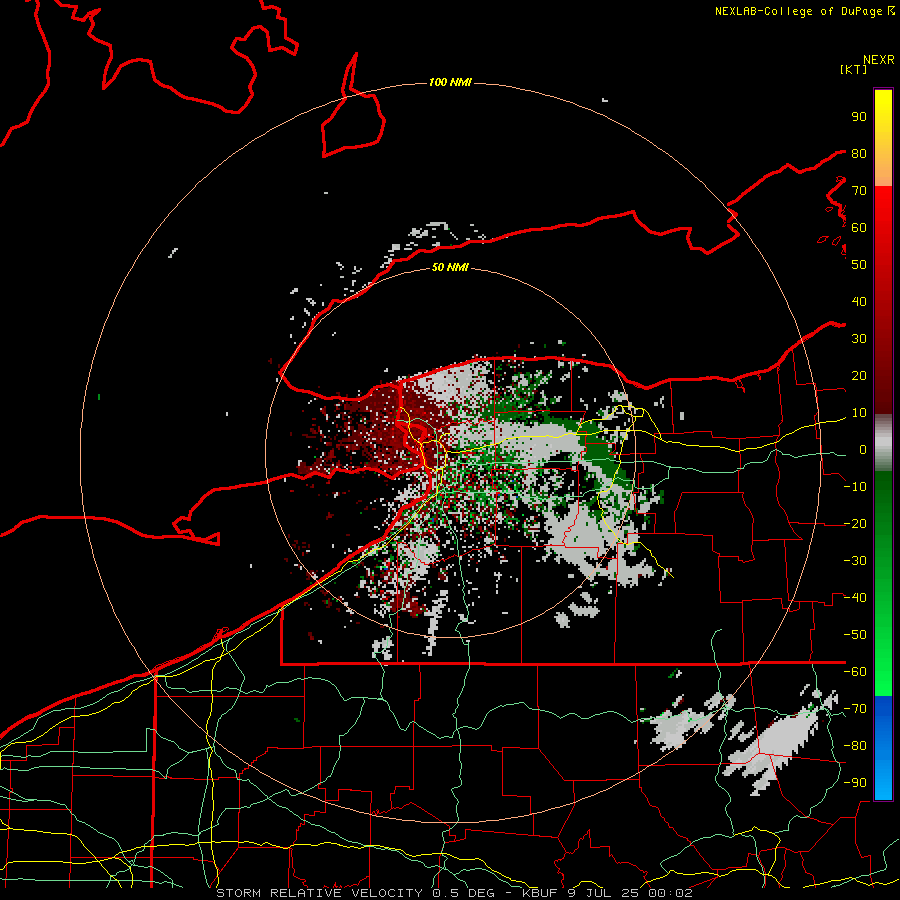Select the 0 value on velocity scale
The height and width of the screenshot is (900, 900).
[x=863, y=450]
